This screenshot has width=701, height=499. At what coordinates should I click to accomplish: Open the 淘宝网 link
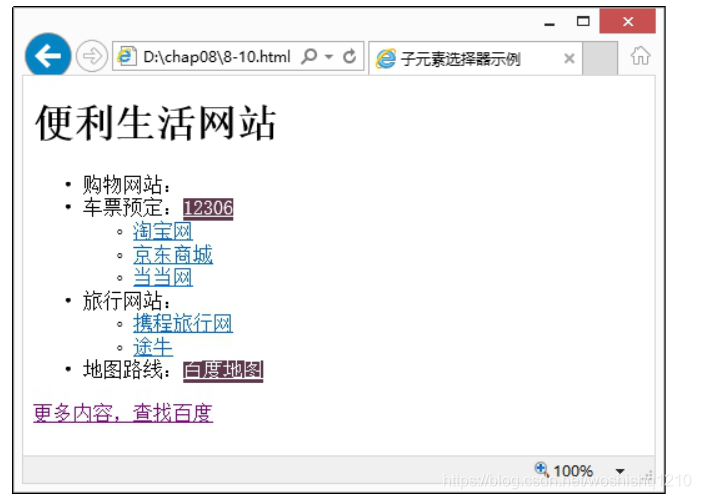point(163,231)
